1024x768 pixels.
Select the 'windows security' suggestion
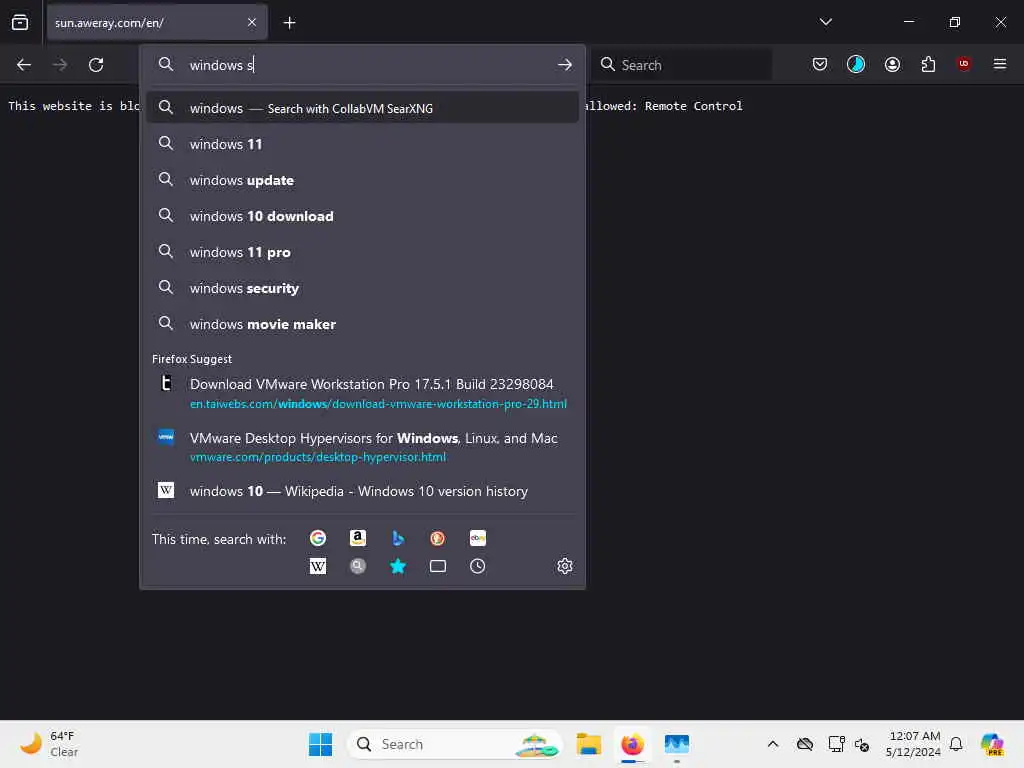coord(362,287)
